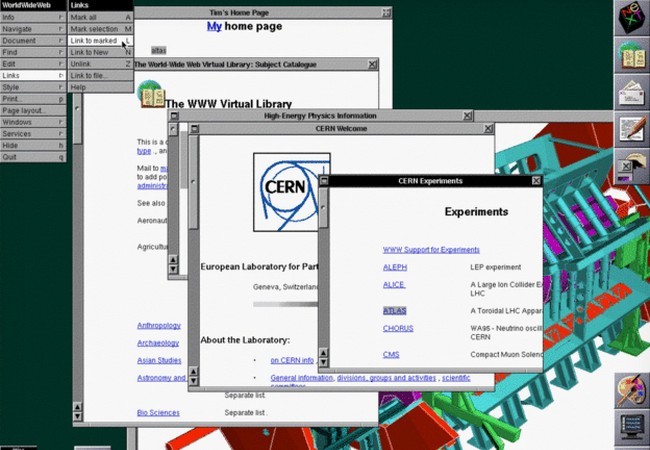The image size is (650, 450).
Task: Click scroll-down arrow in High-Energy Physics Information window
Action: [173, 269]
